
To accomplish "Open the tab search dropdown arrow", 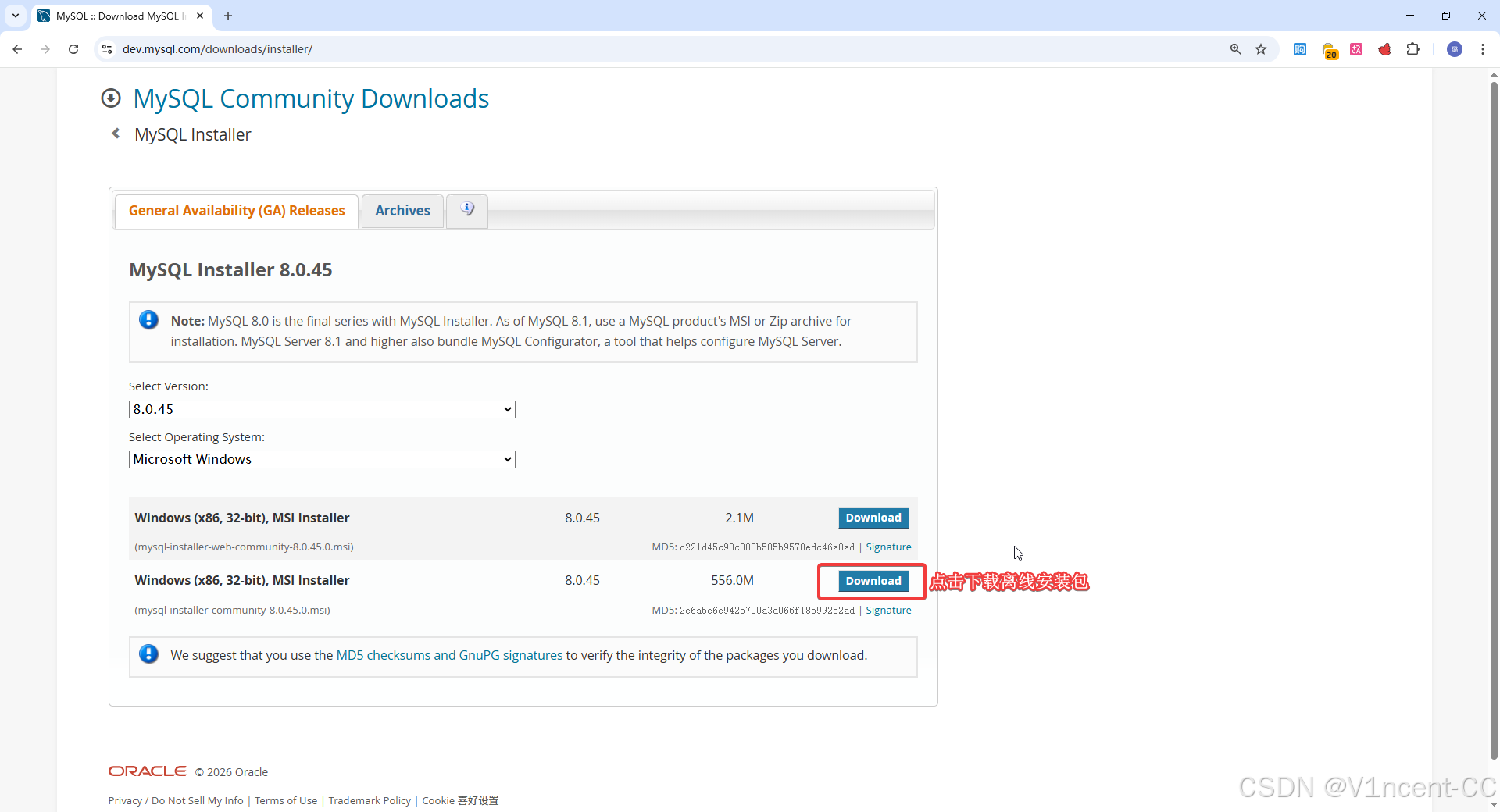I will 16,16.
